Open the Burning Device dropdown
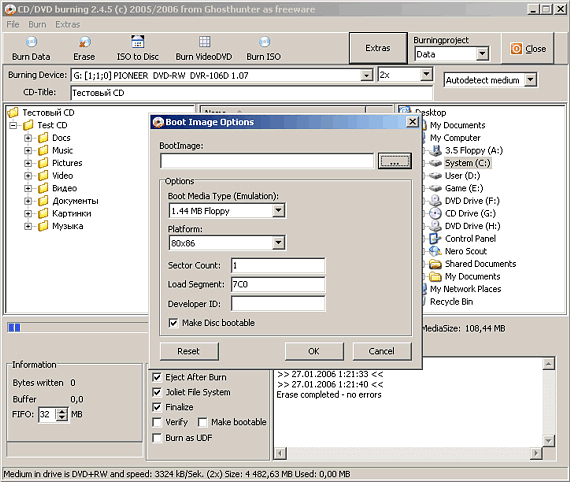570x482 pixels. click(x=366, y=76)
